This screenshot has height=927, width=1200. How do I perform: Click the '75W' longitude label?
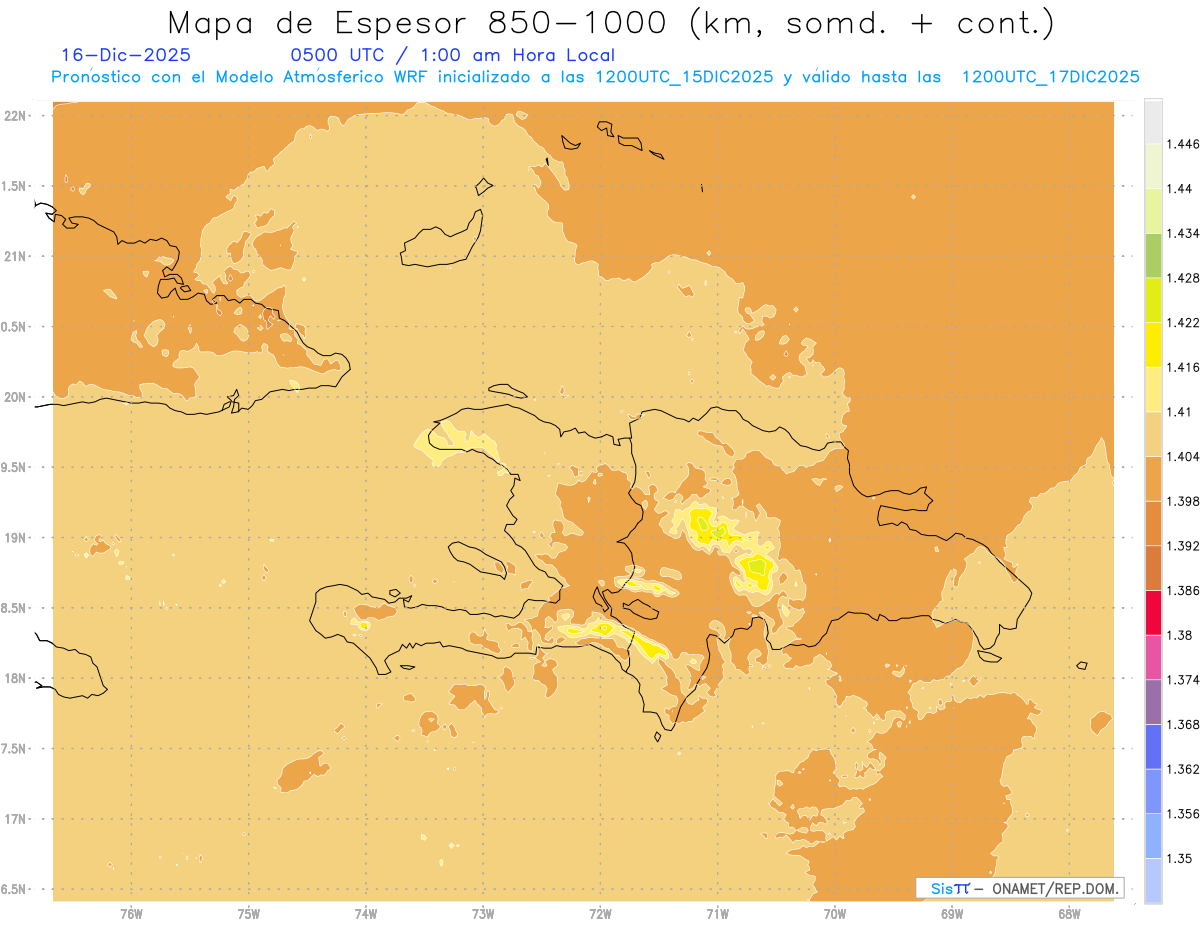[x=249, y=913]
